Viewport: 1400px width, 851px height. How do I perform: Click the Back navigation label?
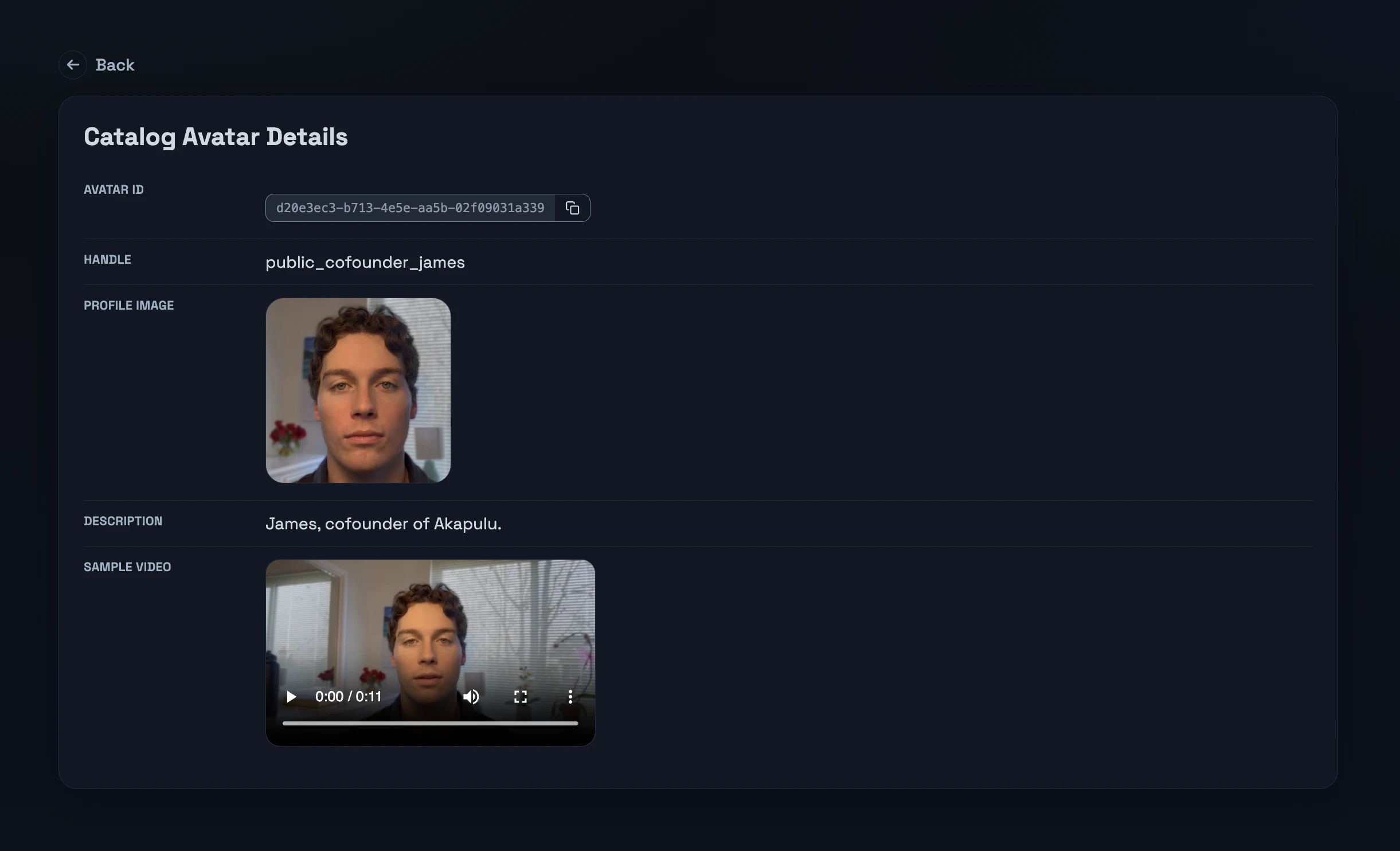pos(115,64)
